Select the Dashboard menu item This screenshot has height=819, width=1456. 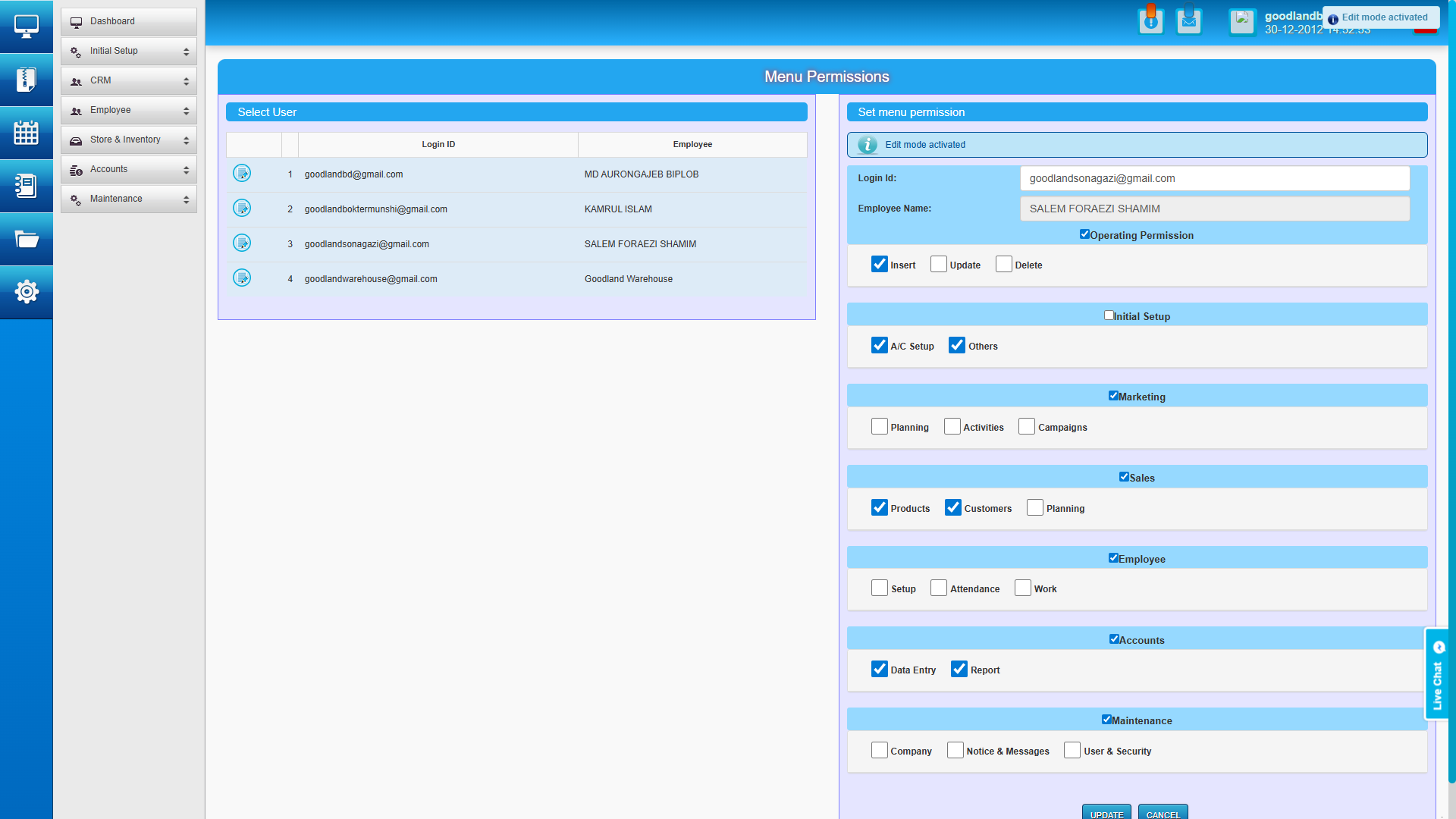[x=128, y=21]
